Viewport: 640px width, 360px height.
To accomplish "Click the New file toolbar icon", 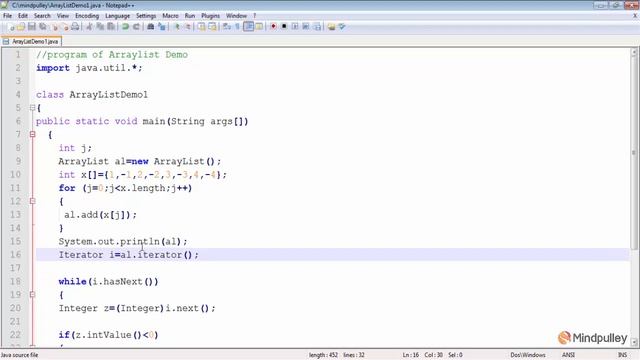I will (11, 27).
